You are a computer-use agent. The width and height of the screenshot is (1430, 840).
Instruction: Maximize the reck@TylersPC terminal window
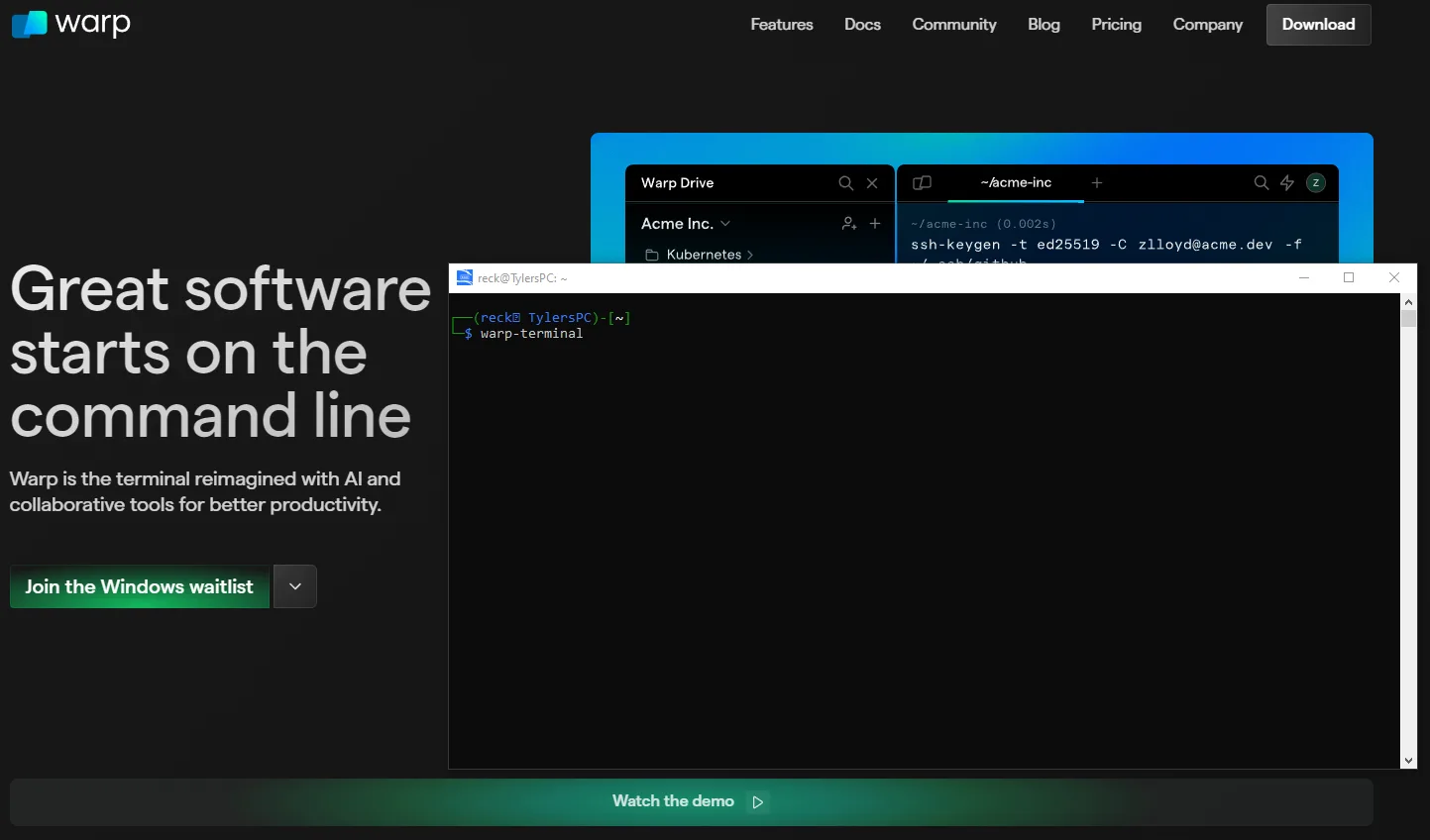pyautogui.click(x=1349, y=277)
